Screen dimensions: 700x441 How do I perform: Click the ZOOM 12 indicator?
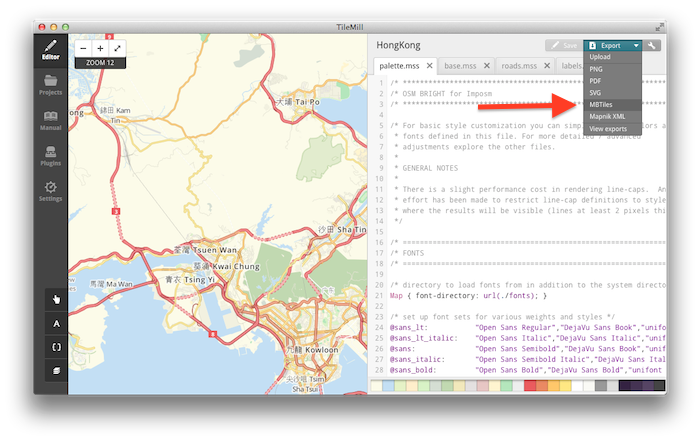pos(100,63)
